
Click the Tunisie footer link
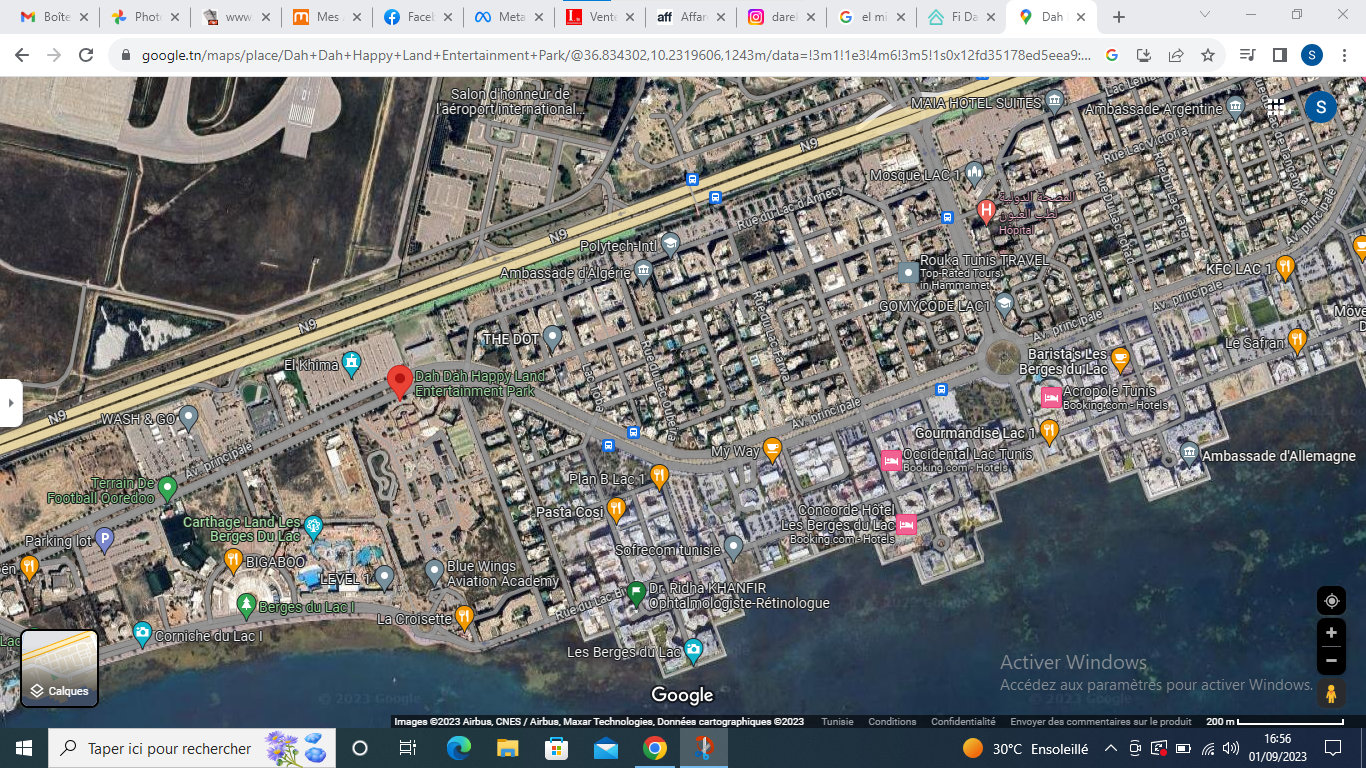point(837,721)
